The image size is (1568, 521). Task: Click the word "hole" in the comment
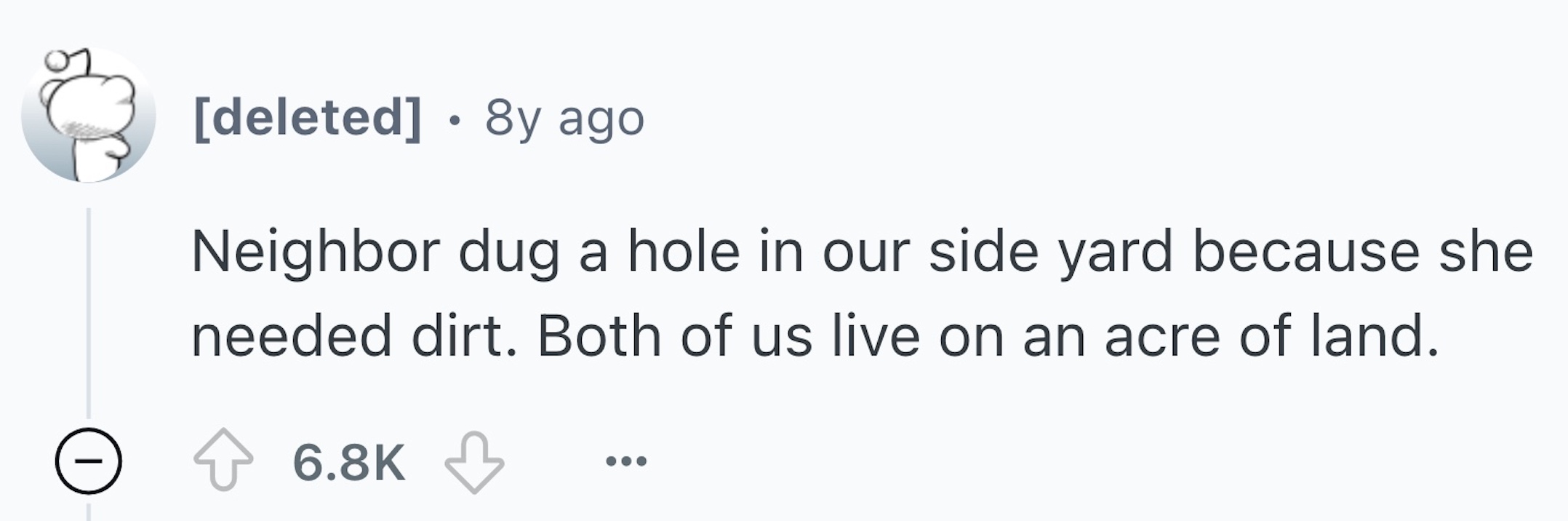click(x=684, y=252)
